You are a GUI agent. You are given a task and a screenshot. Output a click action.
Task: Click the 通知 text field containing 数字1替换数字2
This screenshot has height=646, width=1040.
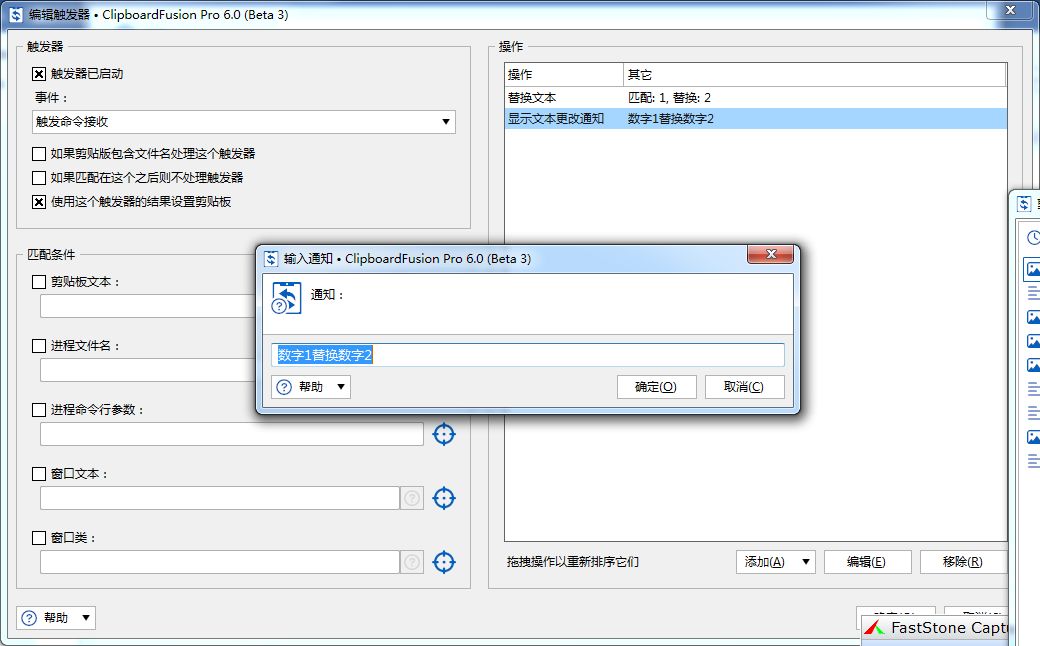pos(528,355)
